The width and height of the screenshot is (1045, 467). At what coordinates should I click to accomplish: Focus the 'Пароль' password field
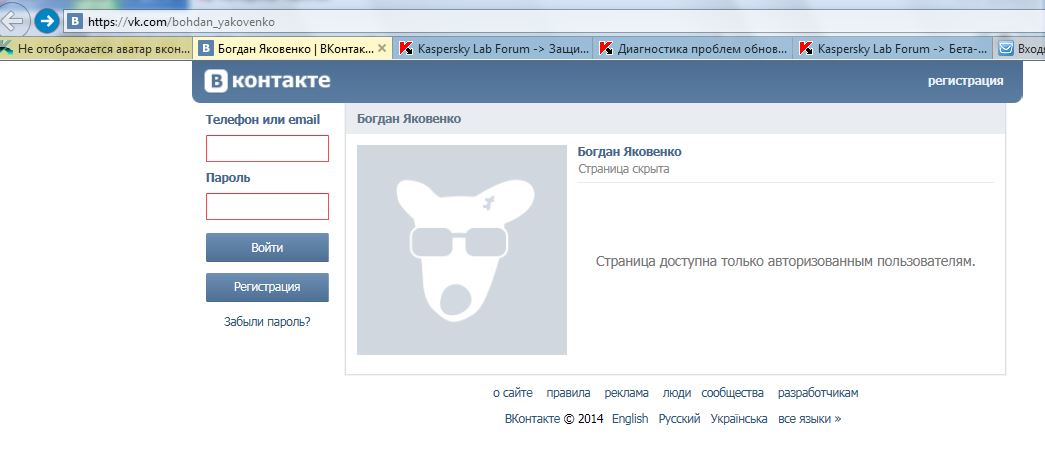(x=267, y=207)
